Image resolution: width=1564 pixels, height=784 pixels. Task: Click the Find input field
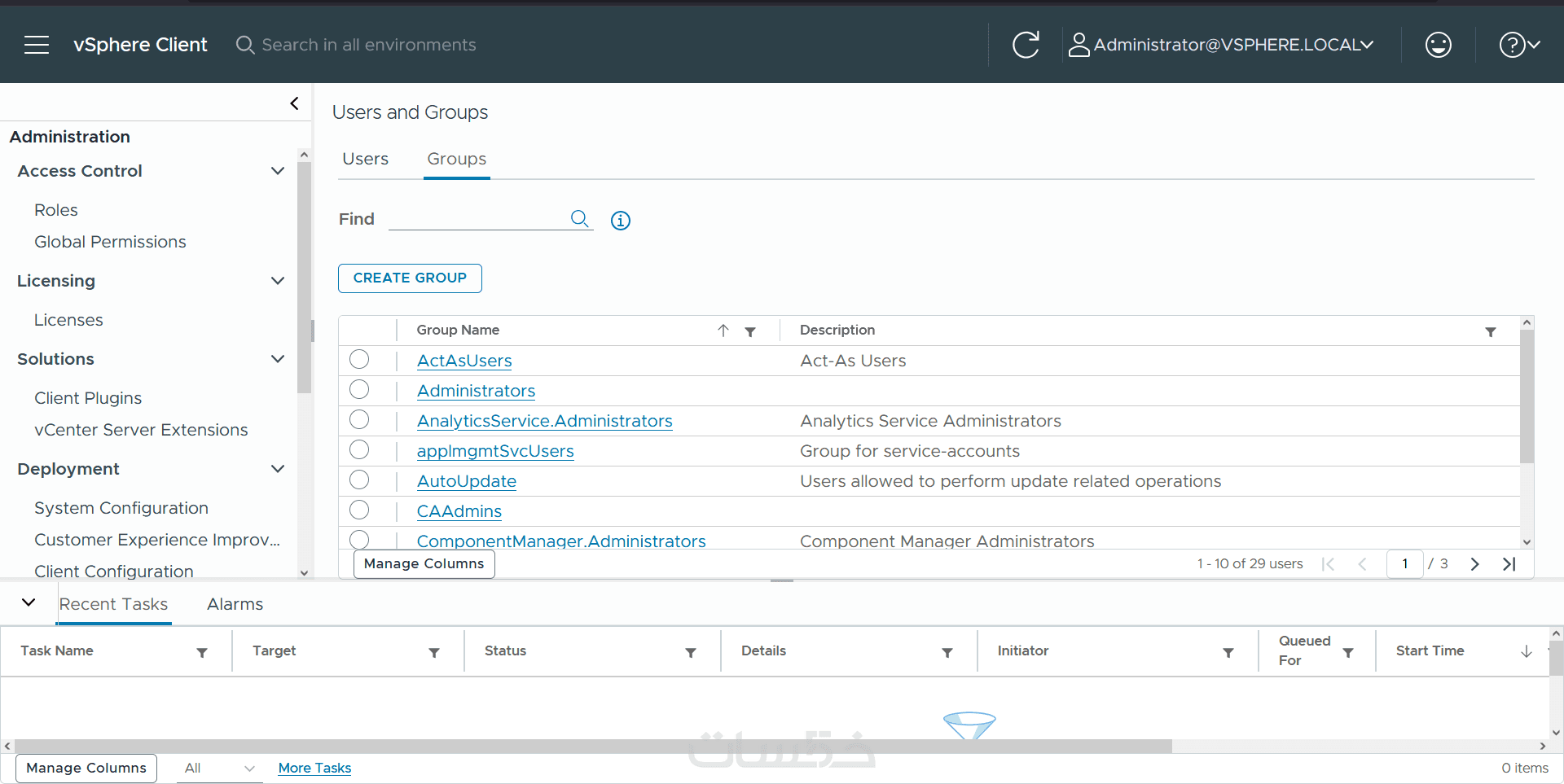pos(478,219)
